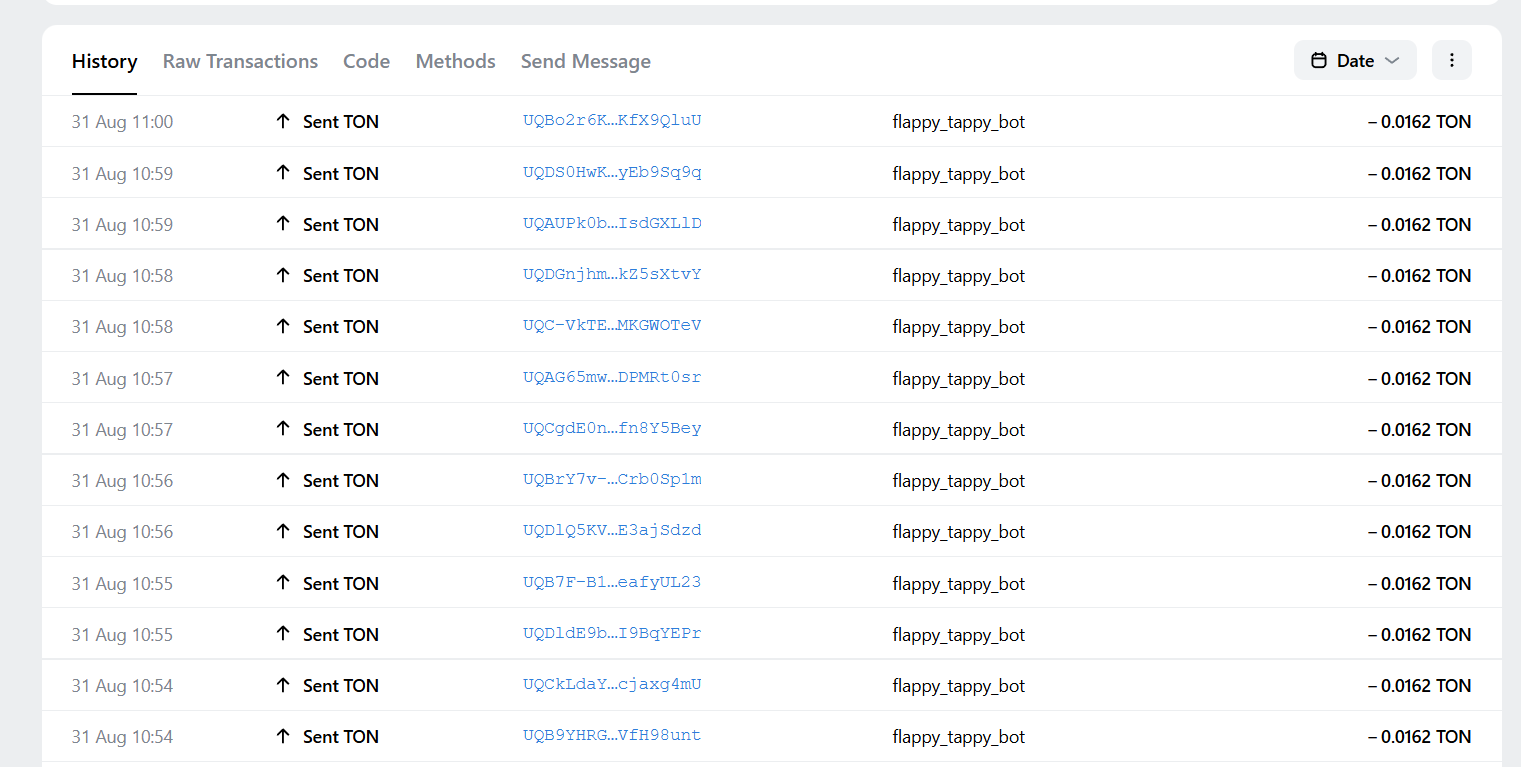Expand the Date filter dropdown
This screenshot has width=1521, height=767.
[x=1391, y=60]
